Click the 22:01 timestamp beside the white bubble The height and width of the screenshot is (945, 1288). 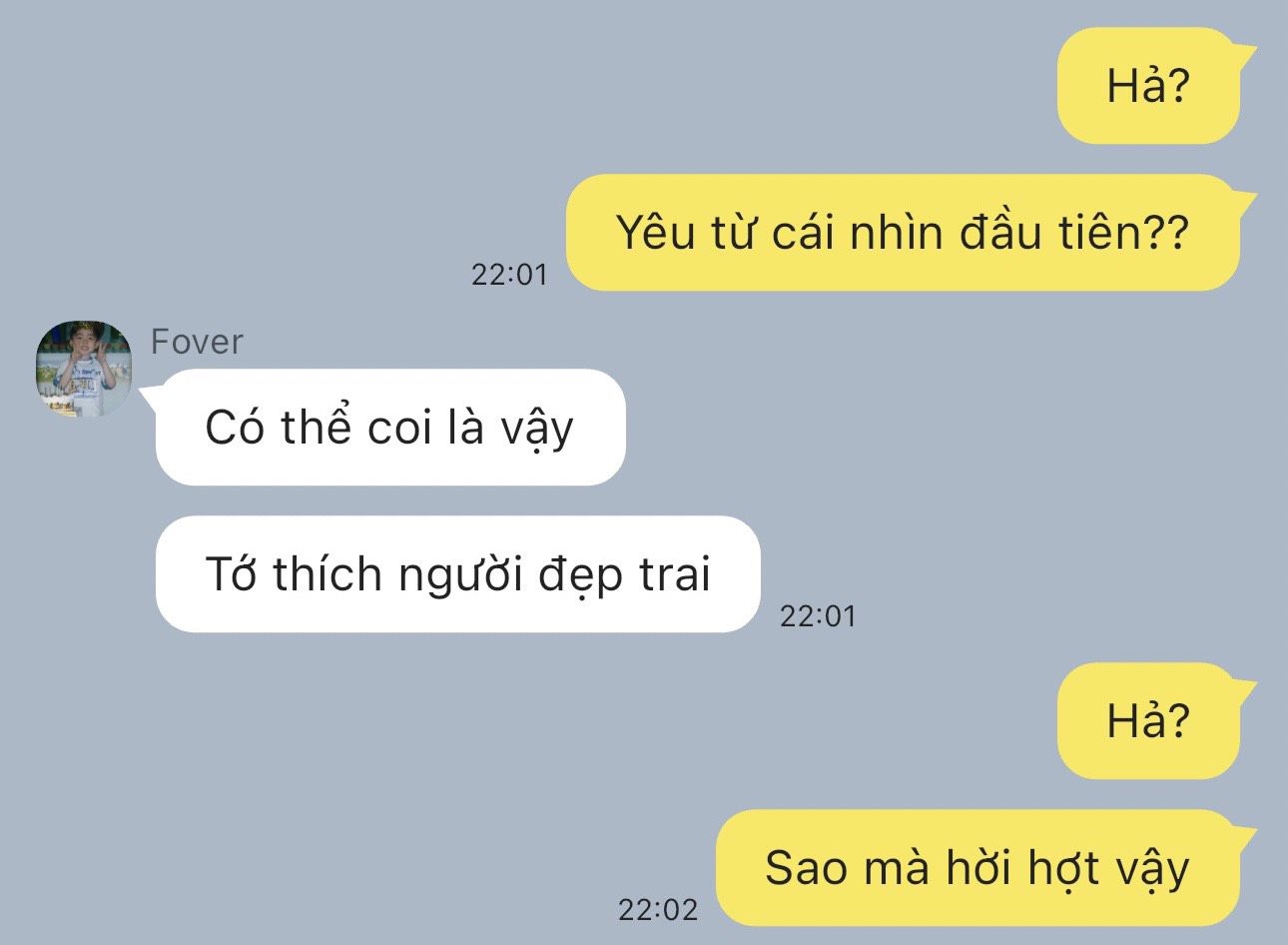[818, 615]
